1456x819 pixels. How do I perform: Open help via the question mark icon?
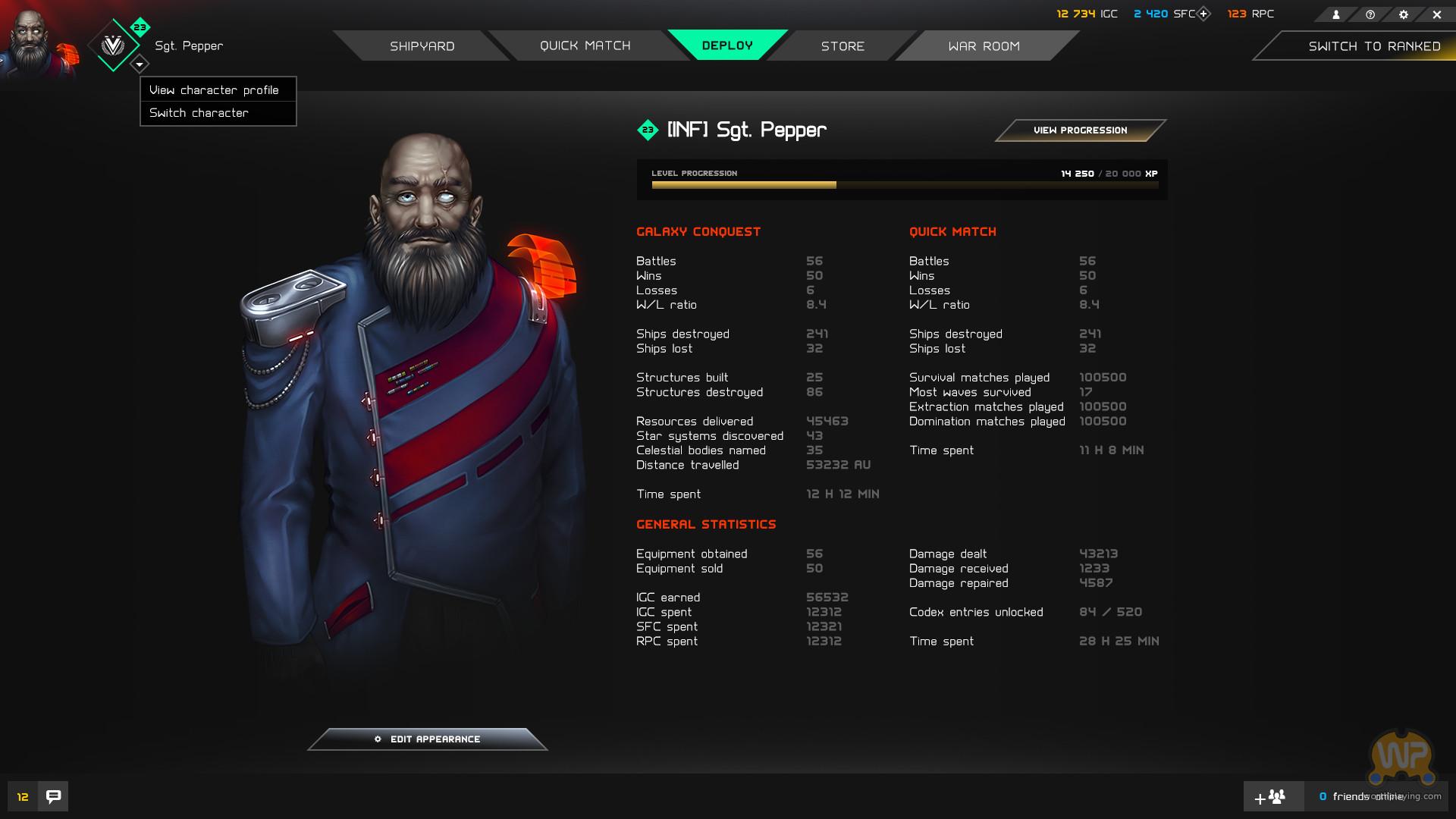click(1370, 14)
